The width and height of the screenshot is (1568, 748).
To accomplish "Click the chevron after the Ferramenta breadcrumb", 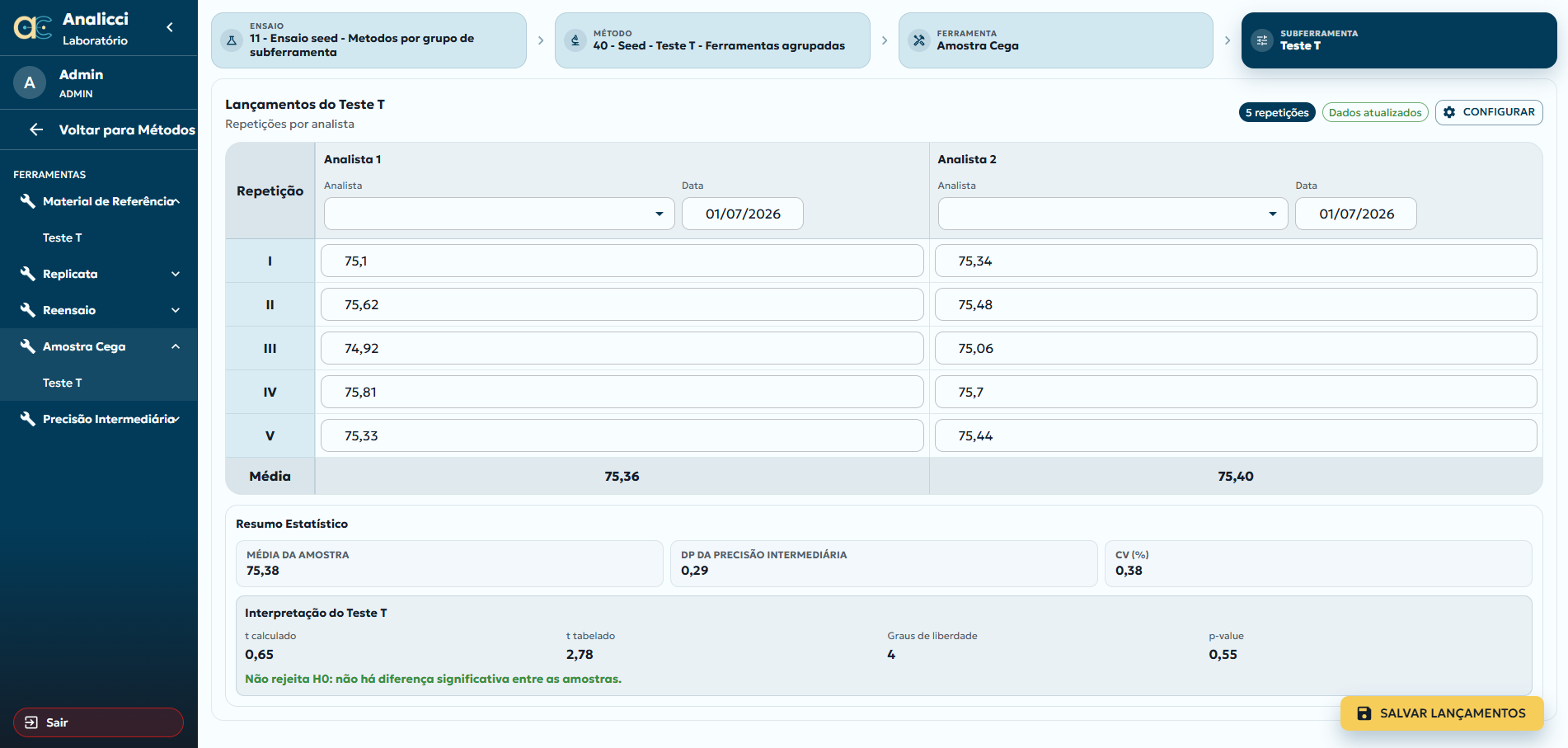I will [1228, 40].
